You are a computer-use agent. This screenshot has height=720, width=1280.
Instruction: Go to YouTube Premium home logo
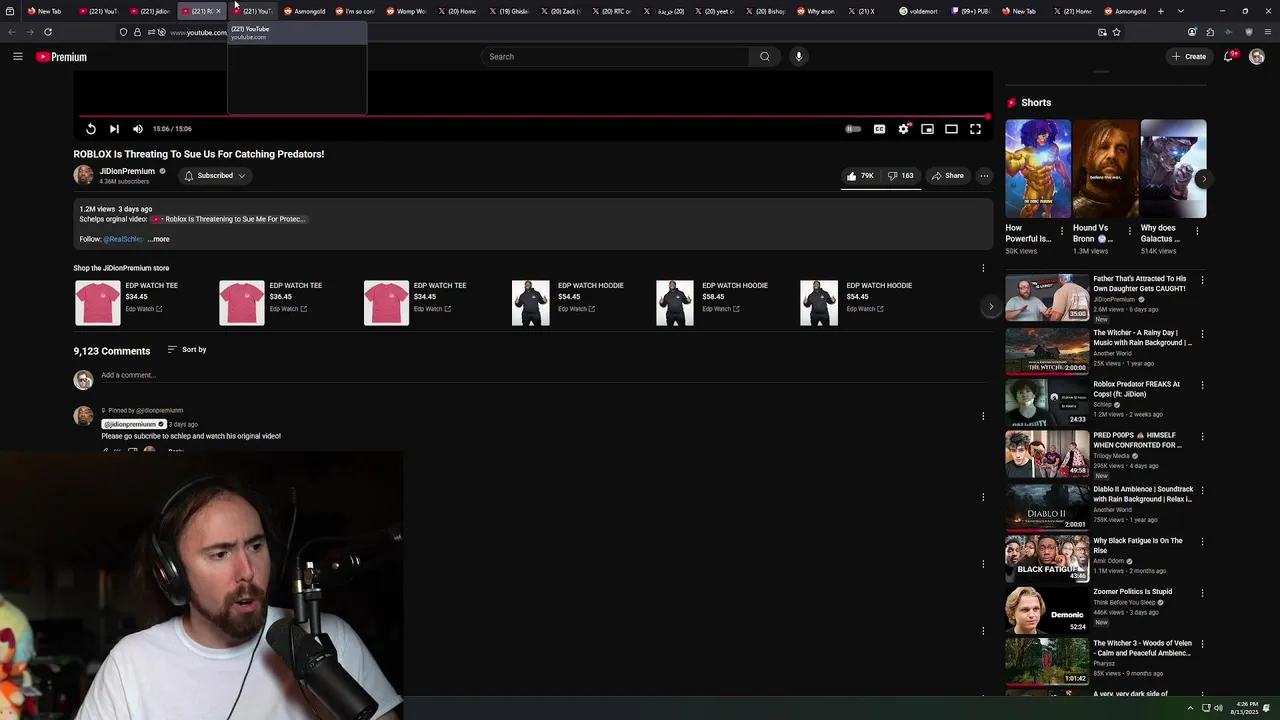(x=62, y=57)
